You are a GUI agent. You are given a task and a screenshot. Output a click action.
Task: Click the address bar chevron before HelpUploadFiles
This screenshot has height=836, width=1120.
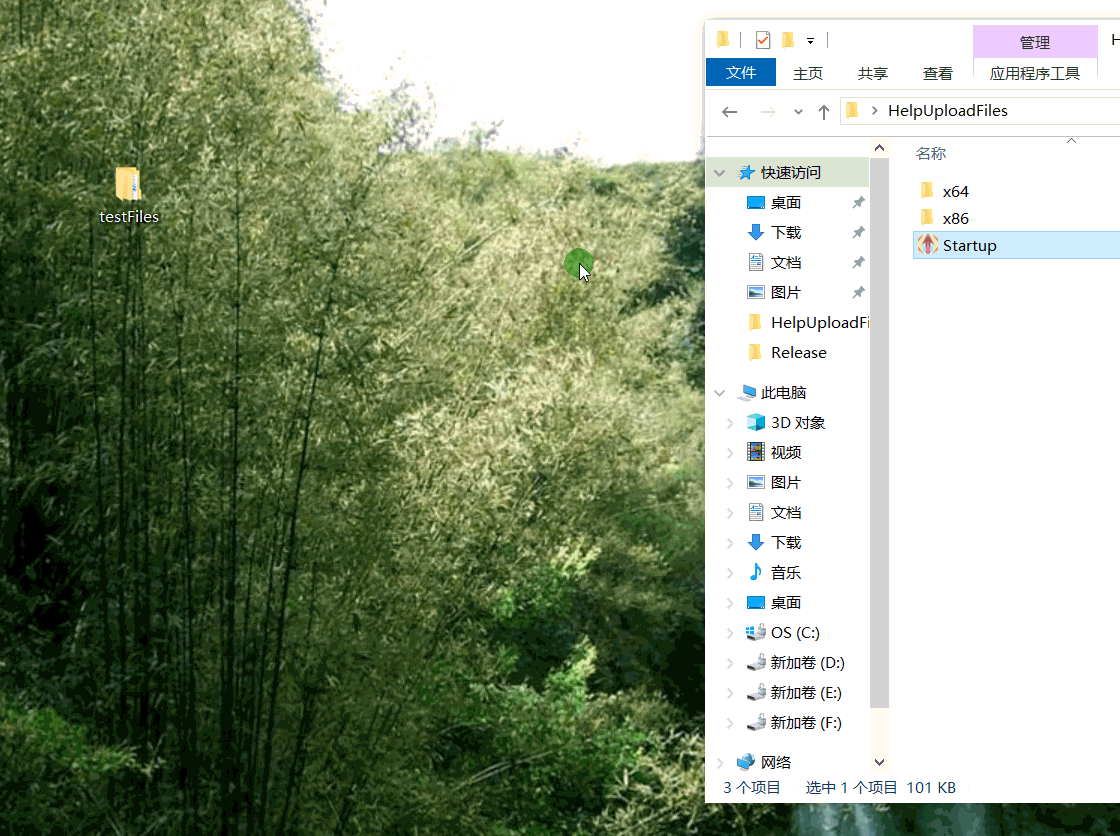click(874, 111)
